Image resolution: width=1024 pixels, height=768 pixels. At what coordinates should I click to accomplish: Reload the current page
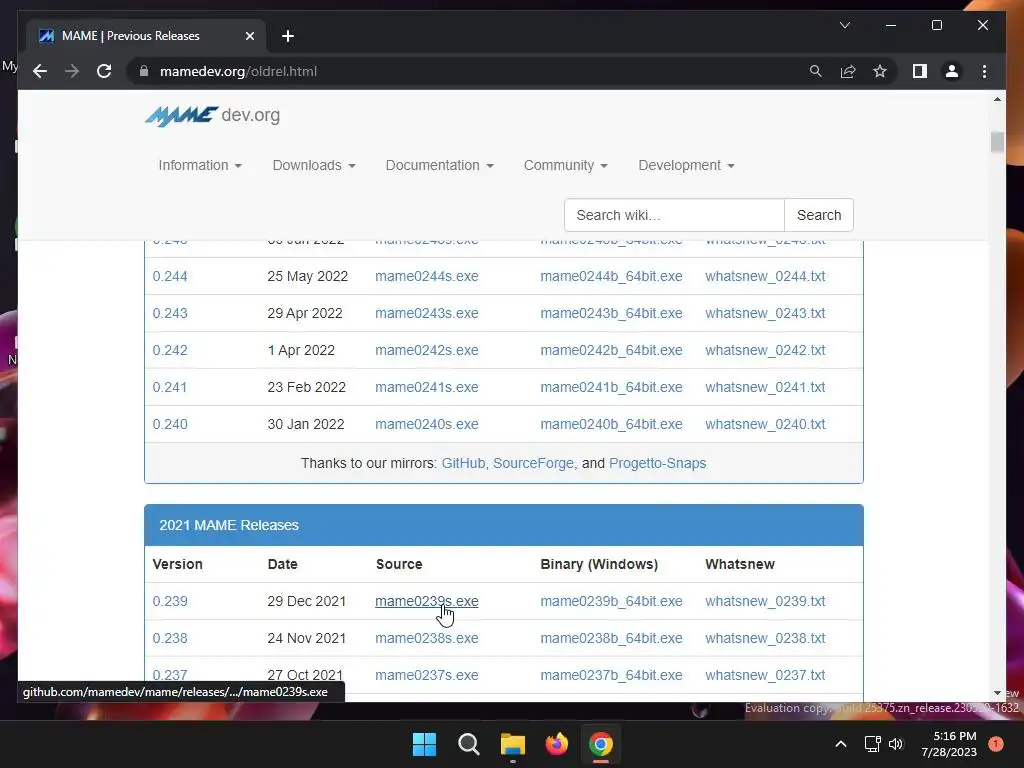click(x=104, y=71)
